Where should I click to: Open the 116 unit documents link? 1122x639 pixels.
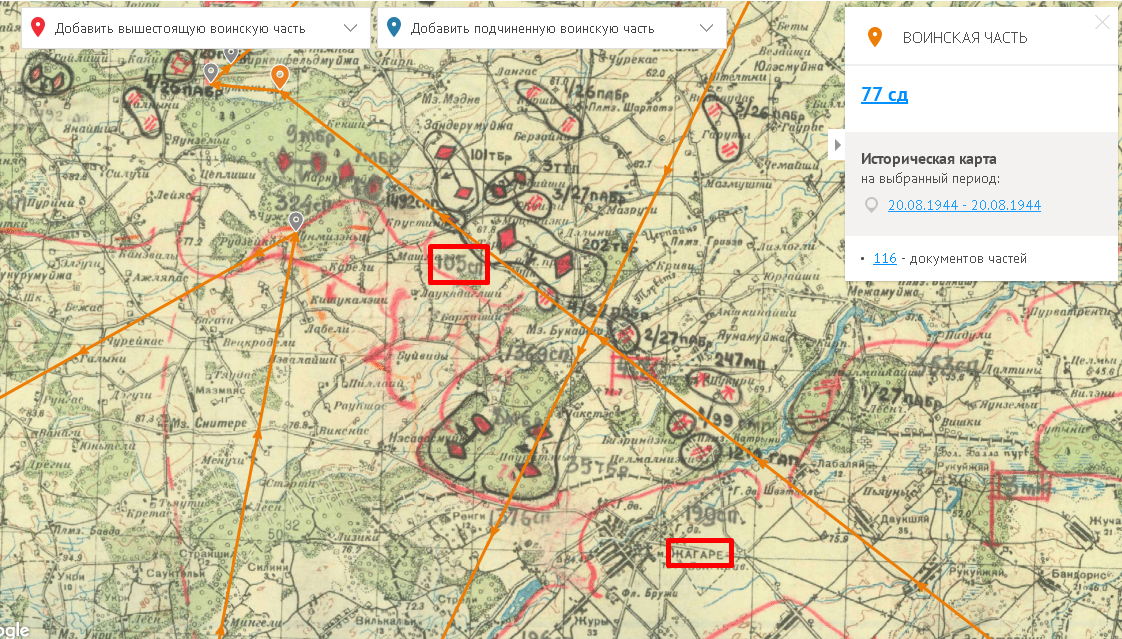coord(884,258)
